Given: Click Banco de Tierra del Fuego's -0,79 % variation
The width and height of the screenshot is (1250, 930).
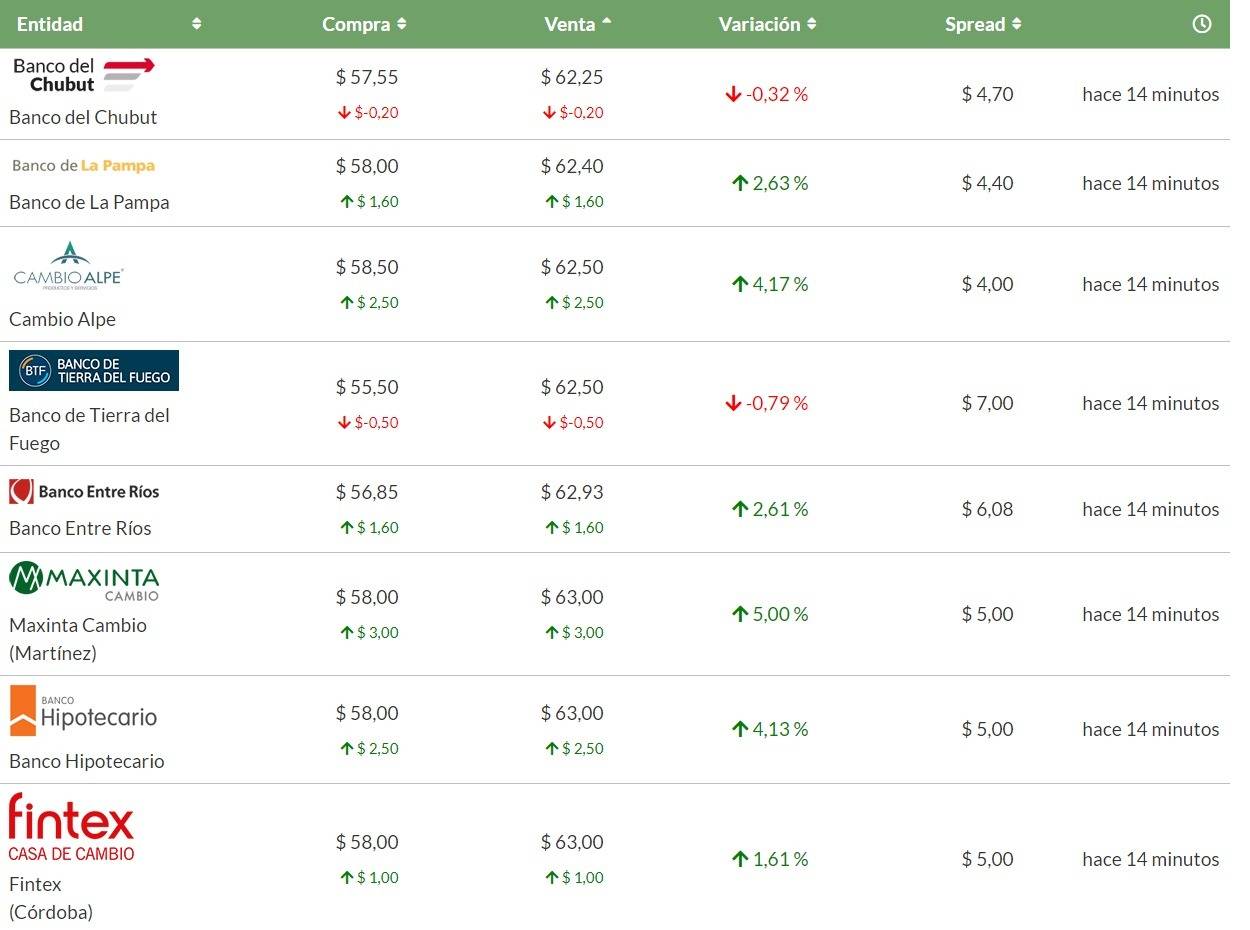Looking at the screenshot, I should 767,403.
